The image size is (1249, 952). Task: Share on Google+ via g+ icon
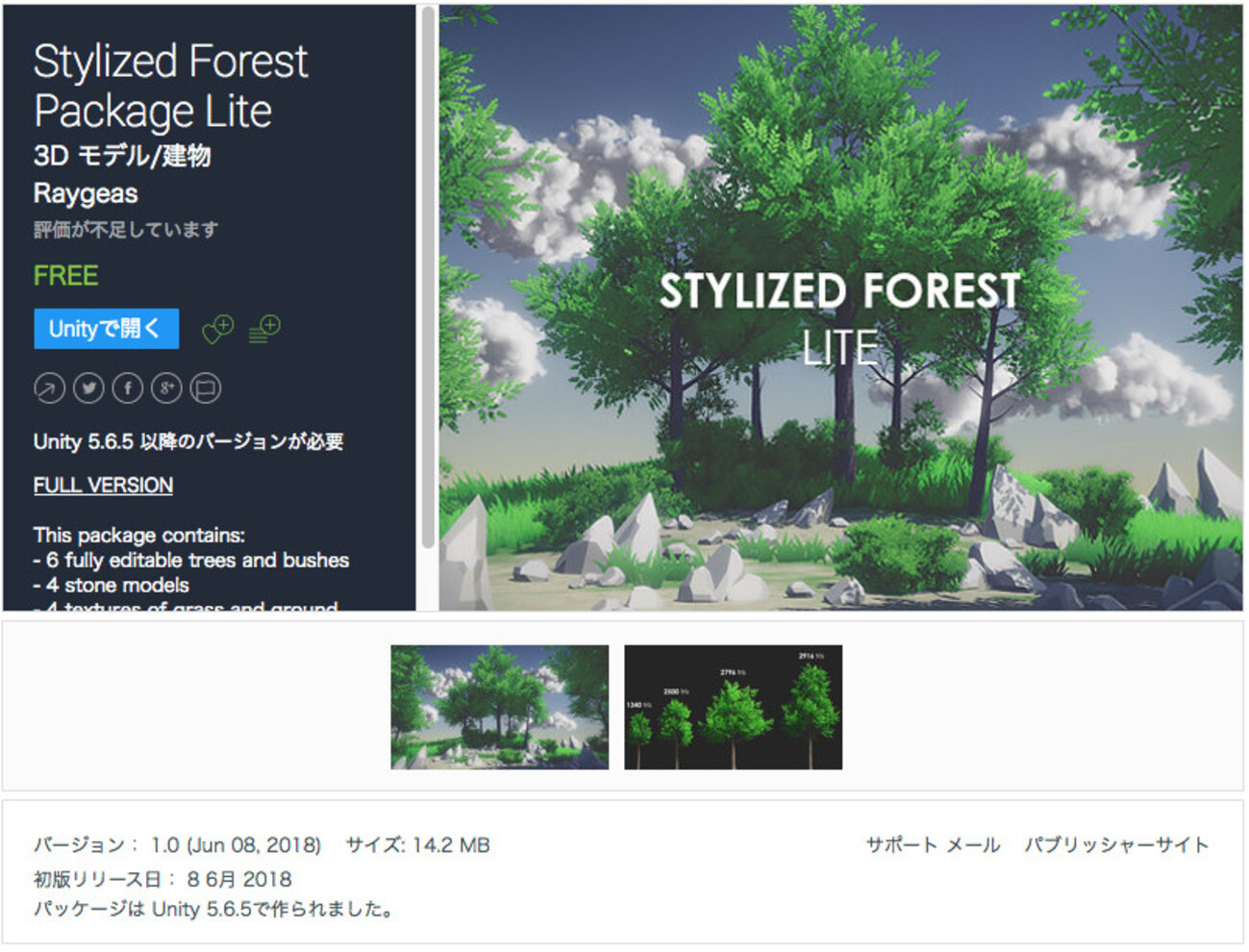[x=166, y=388]
